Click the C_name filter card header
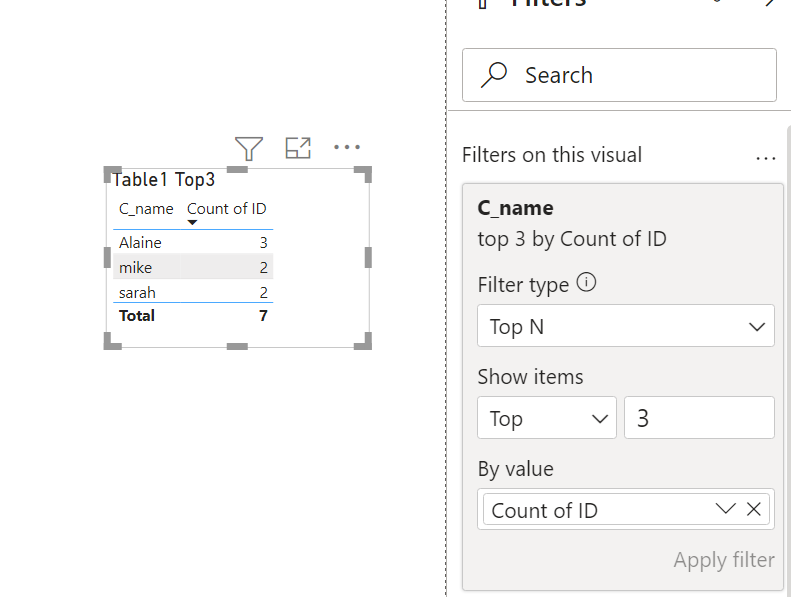The height and width of the screenshot is (597, 791). point(516,208)
